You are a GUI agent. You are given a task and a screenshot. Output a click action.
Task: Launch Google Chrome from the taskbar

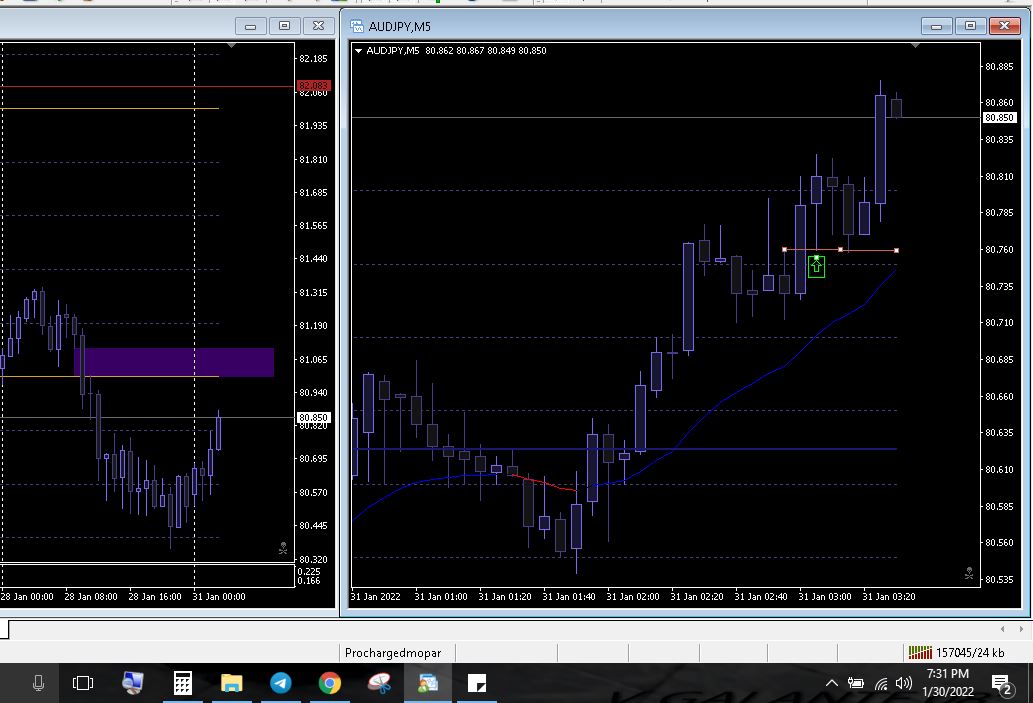(x=329, y=683)
